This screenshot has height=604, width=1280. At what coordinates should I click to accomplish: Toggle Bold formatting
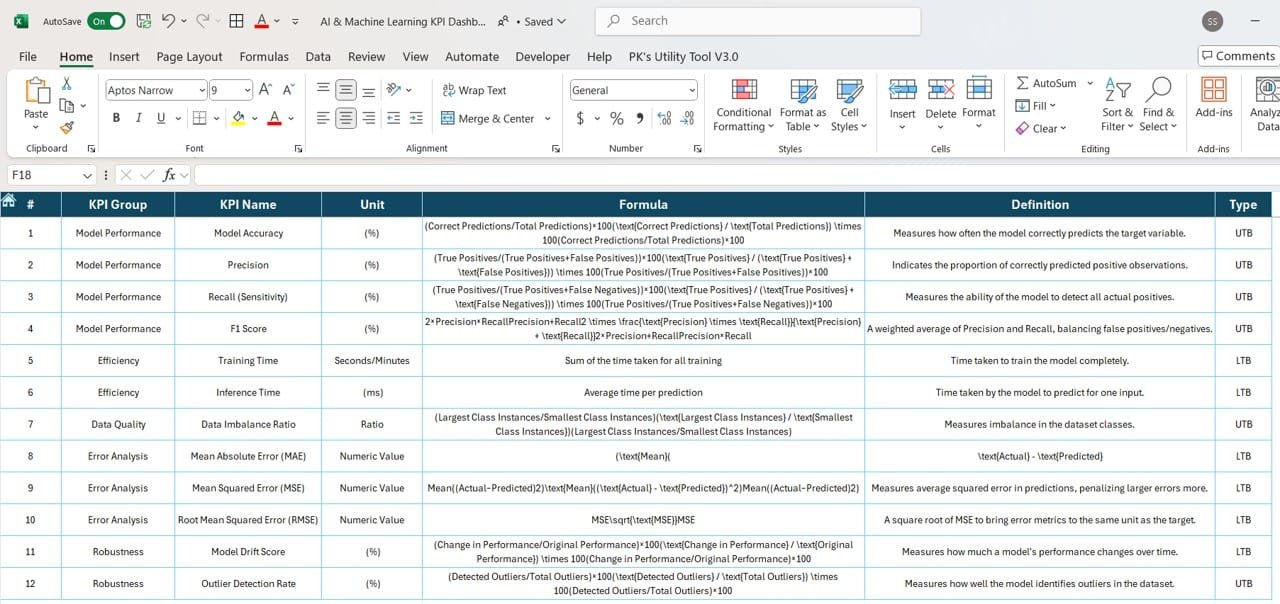116,118
